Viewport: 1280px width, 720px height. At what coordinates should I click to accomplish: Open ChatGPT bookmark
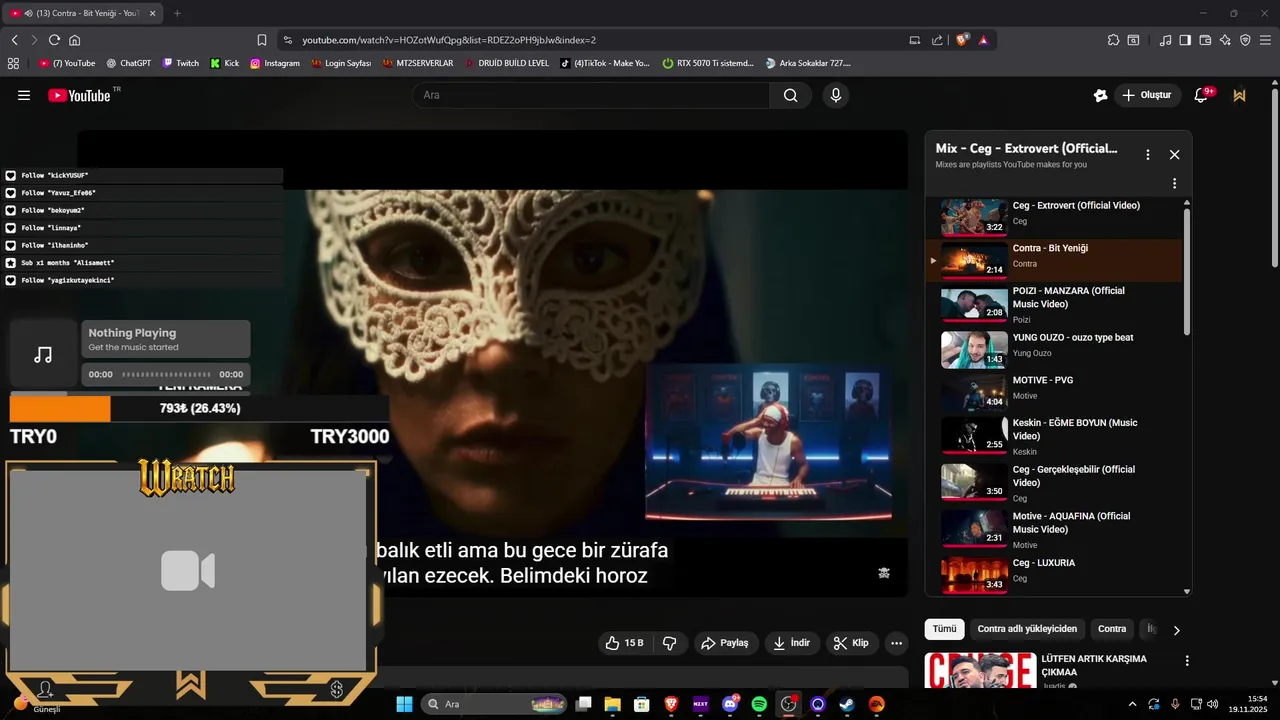pyautogui.click(x=128, y=63)
